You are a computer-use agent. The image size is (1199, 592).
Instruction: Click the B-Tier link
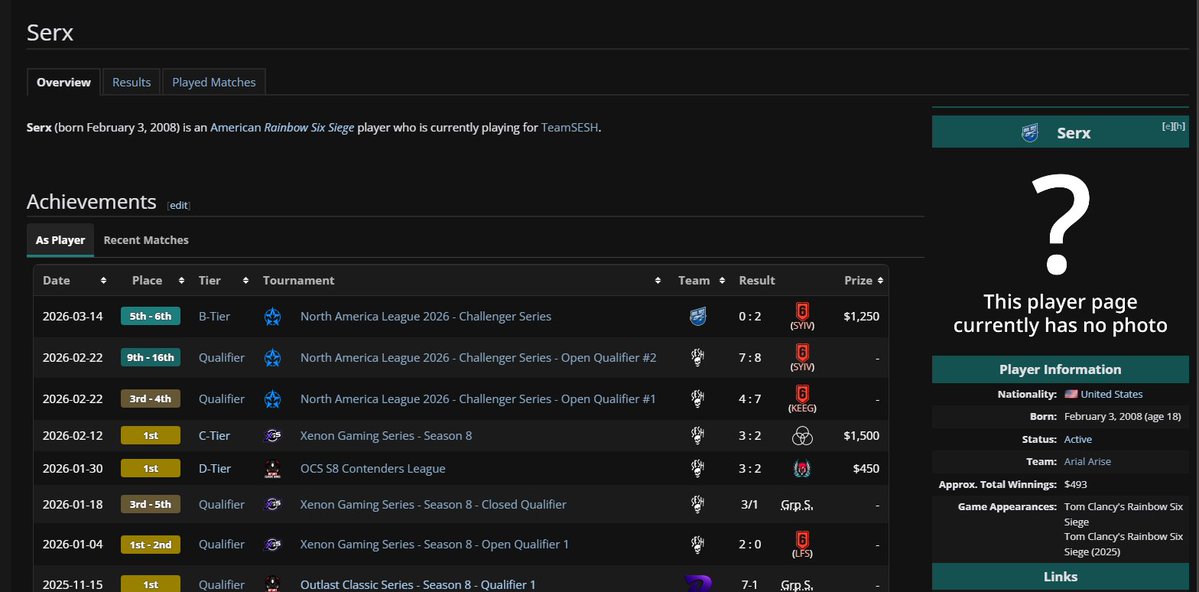pos(214,317)
